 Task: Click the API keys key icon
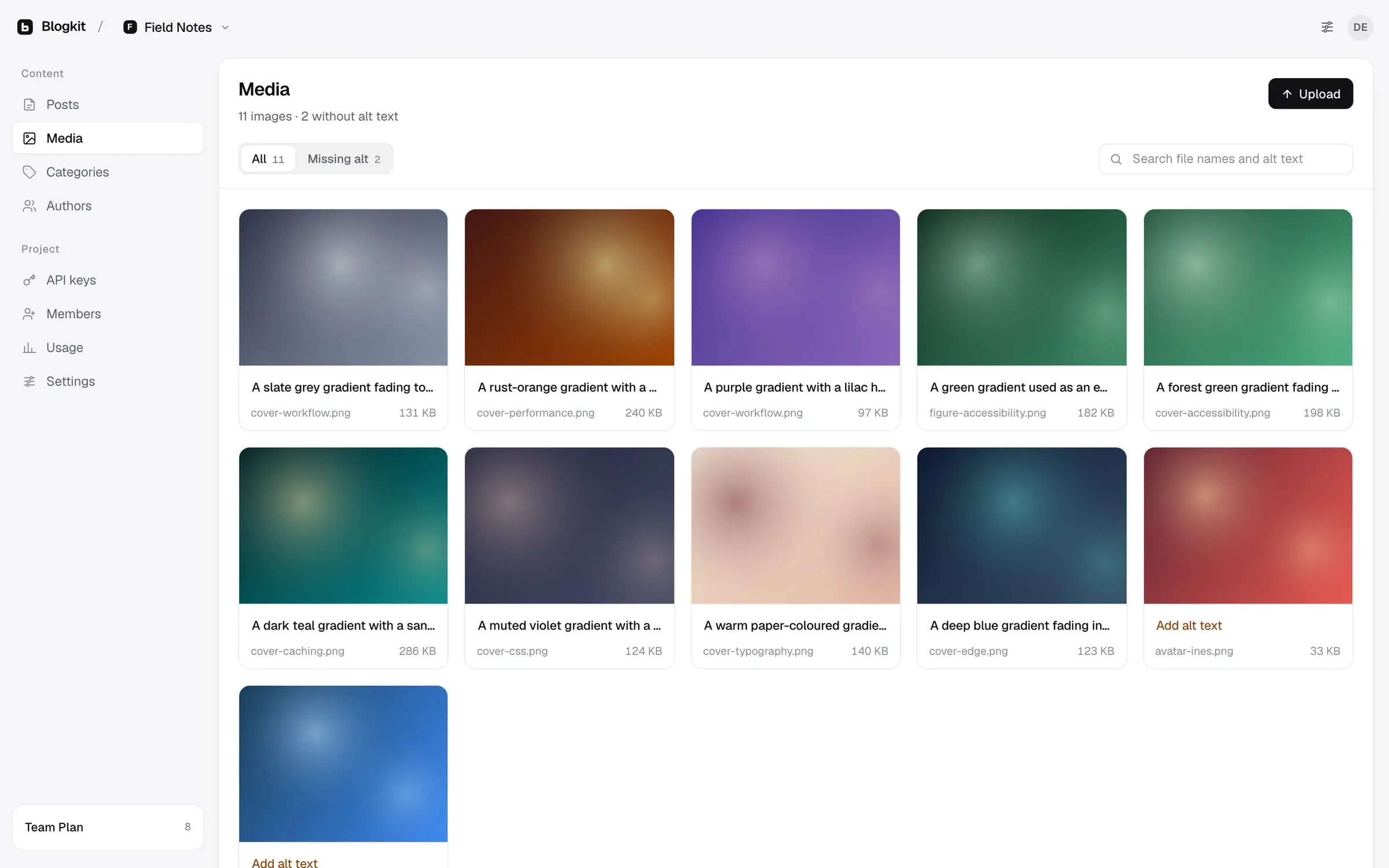[29, 280]
